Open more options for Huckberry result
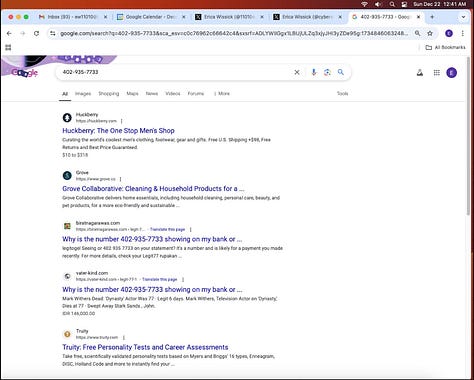 122,121
